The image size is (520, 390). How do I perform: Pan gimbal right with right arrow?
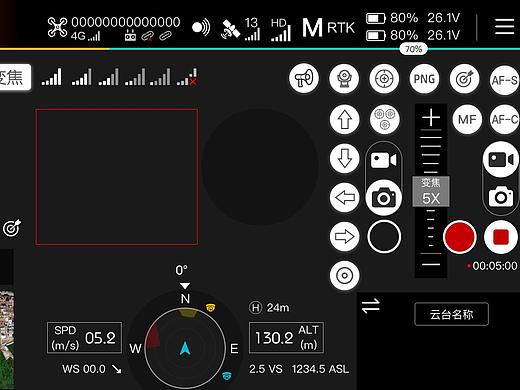coord(345,236)
